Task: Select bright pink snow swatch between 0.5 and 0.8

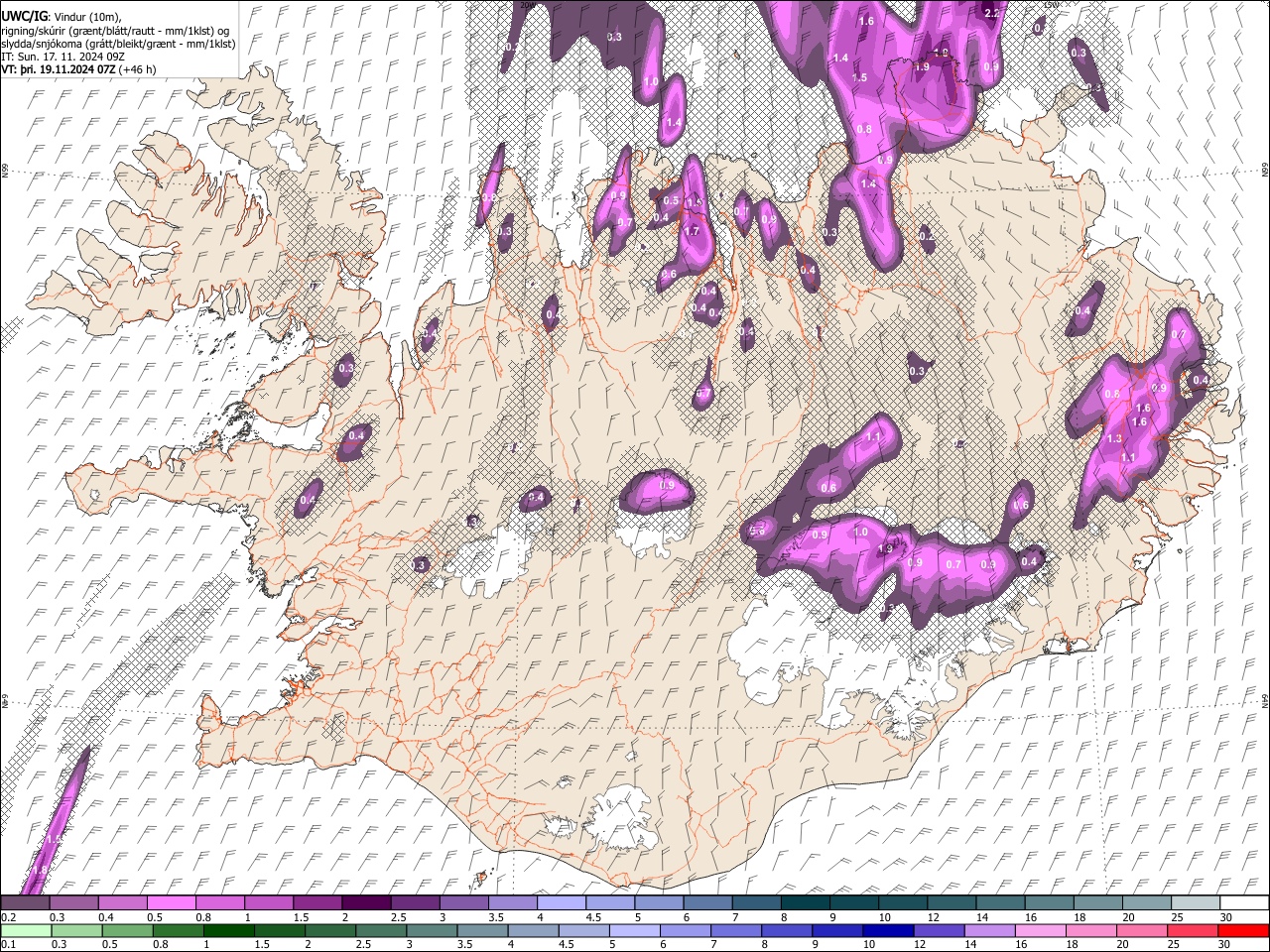Action: (171, 902)
